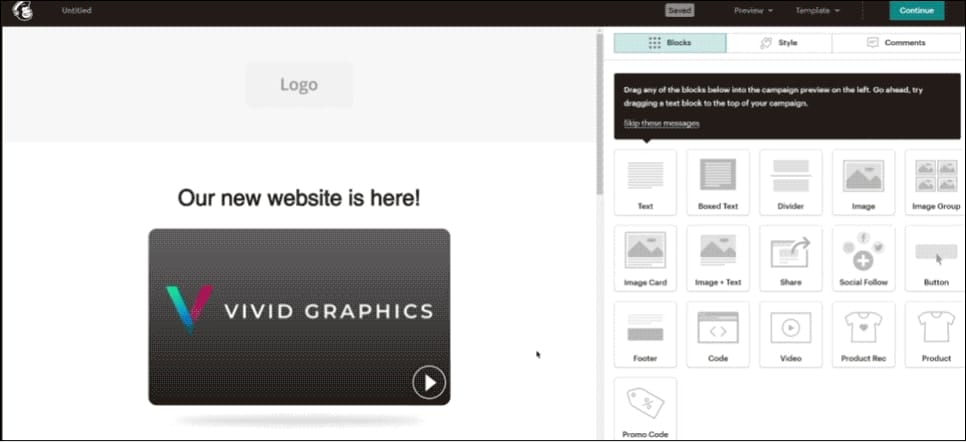Image resolution: width=966 pixels, height=442 pixels.
Task: Select the Image Group block
Action: coord(936,181)
